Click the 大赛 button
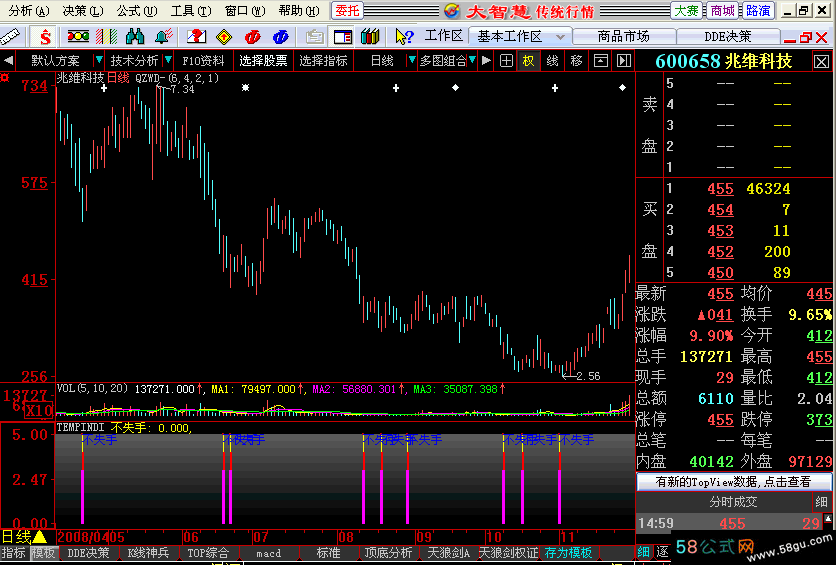This screenshot has height=565, width=836. point(687,11)
